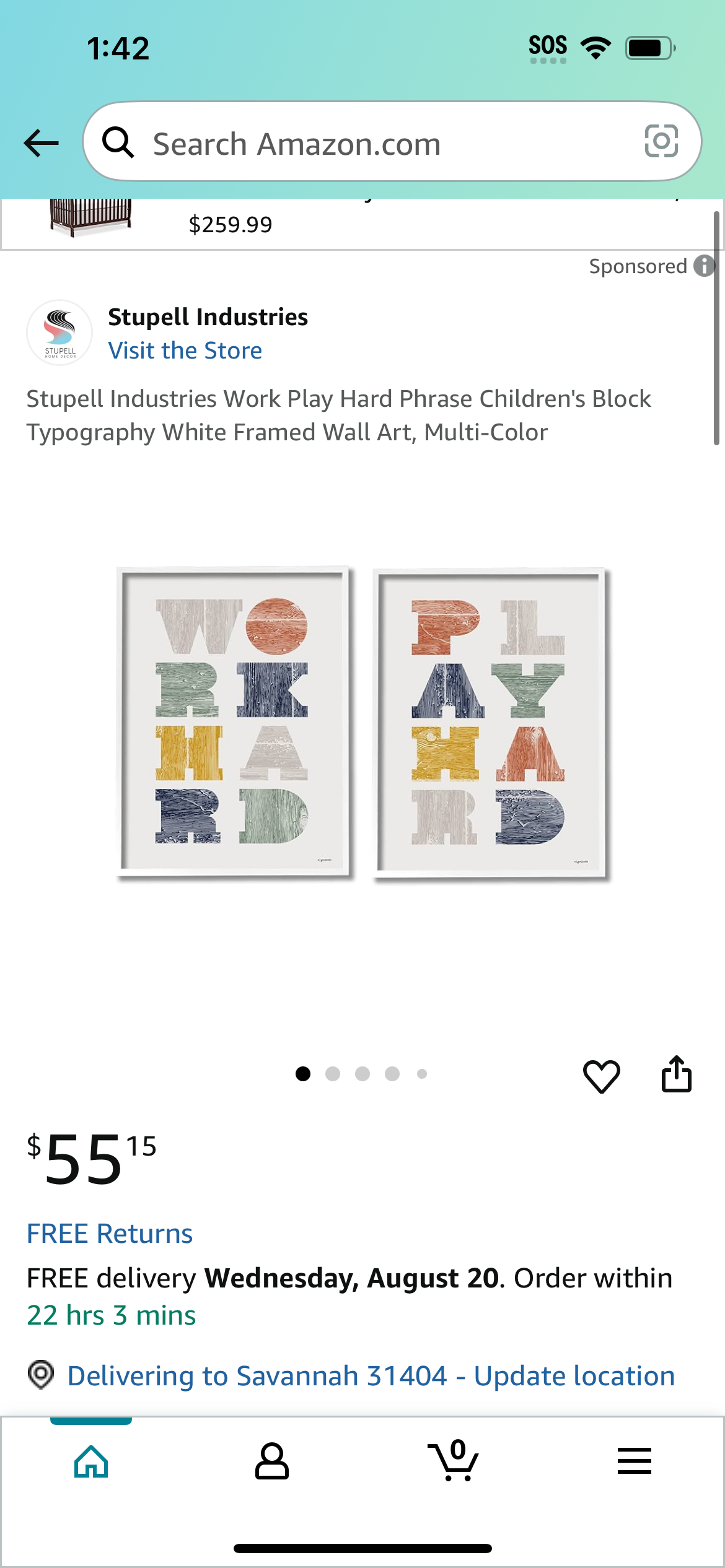
Task: Share this product listing
Action: [x=677, y=1074]
